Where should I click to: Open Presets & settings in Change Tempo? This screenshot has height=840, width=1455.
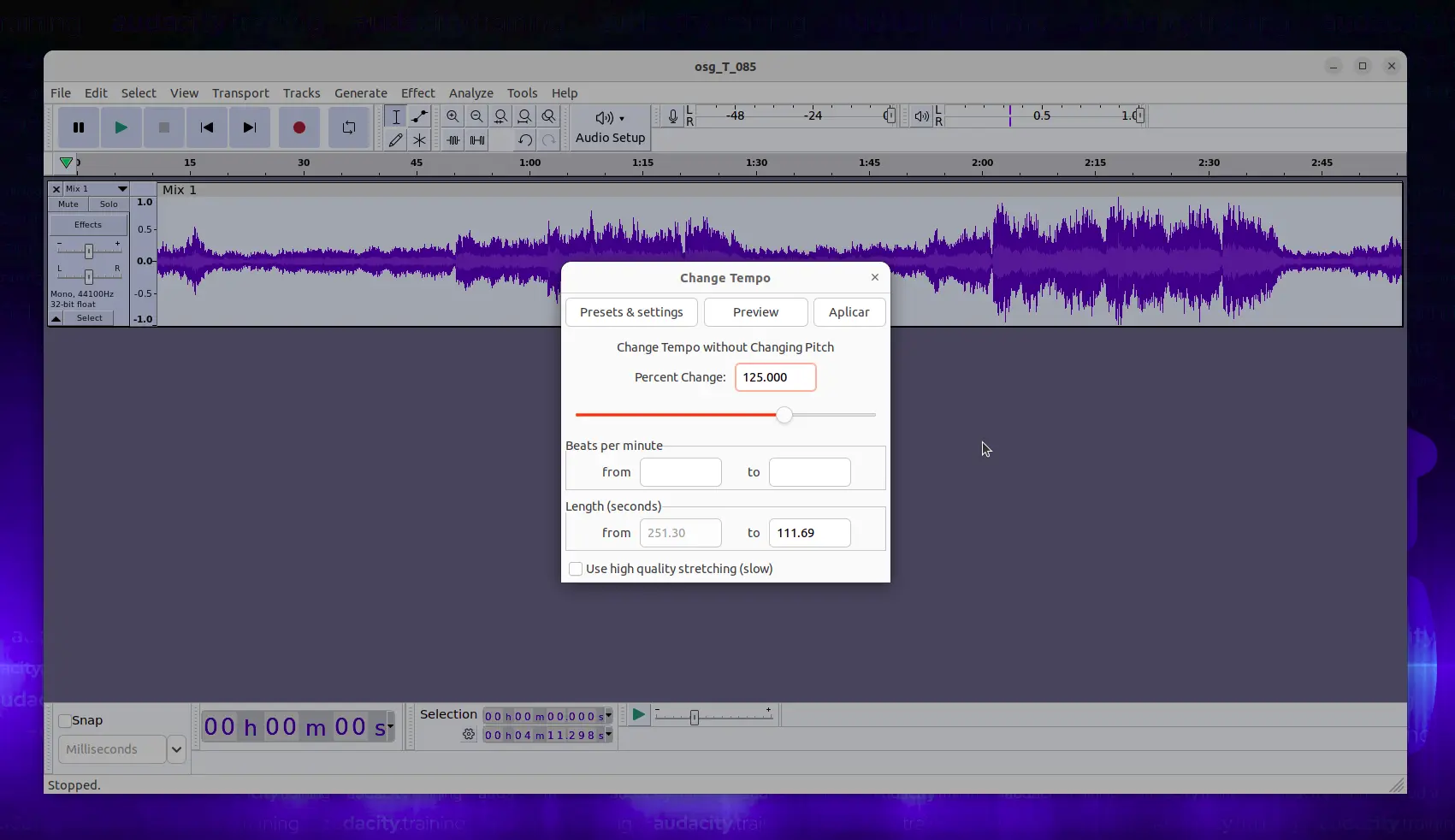pos(631,312)
